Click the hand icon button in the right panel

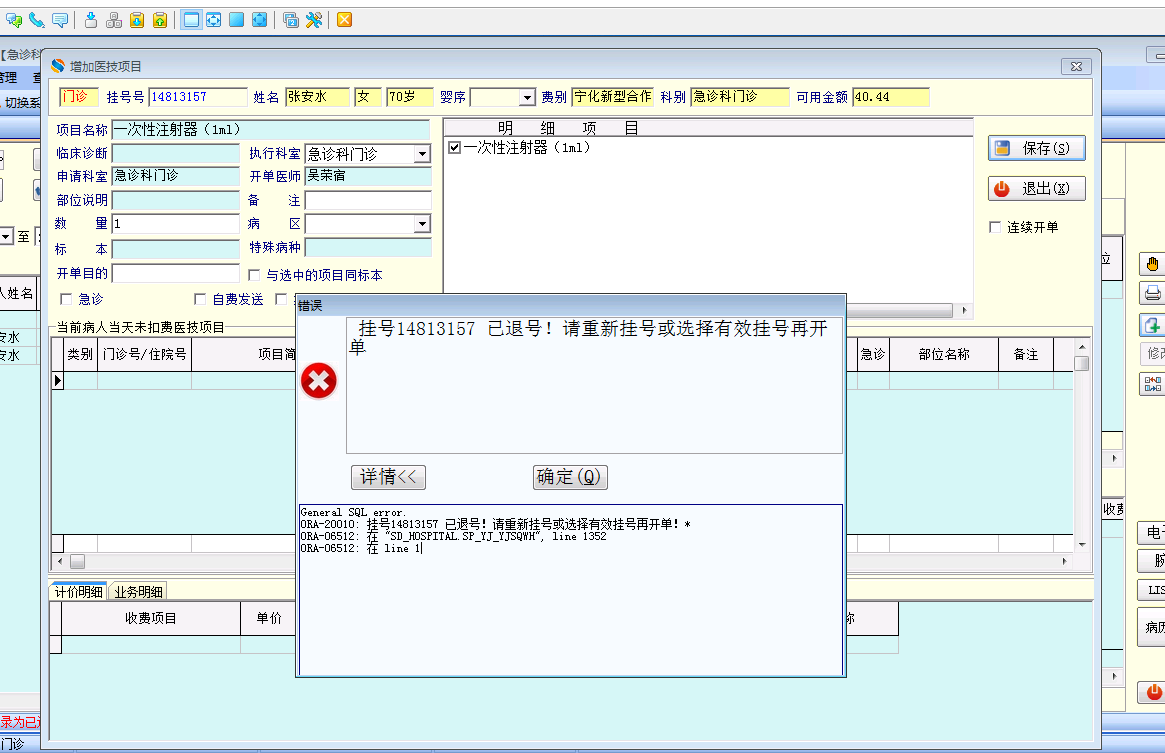(1152, 264)
